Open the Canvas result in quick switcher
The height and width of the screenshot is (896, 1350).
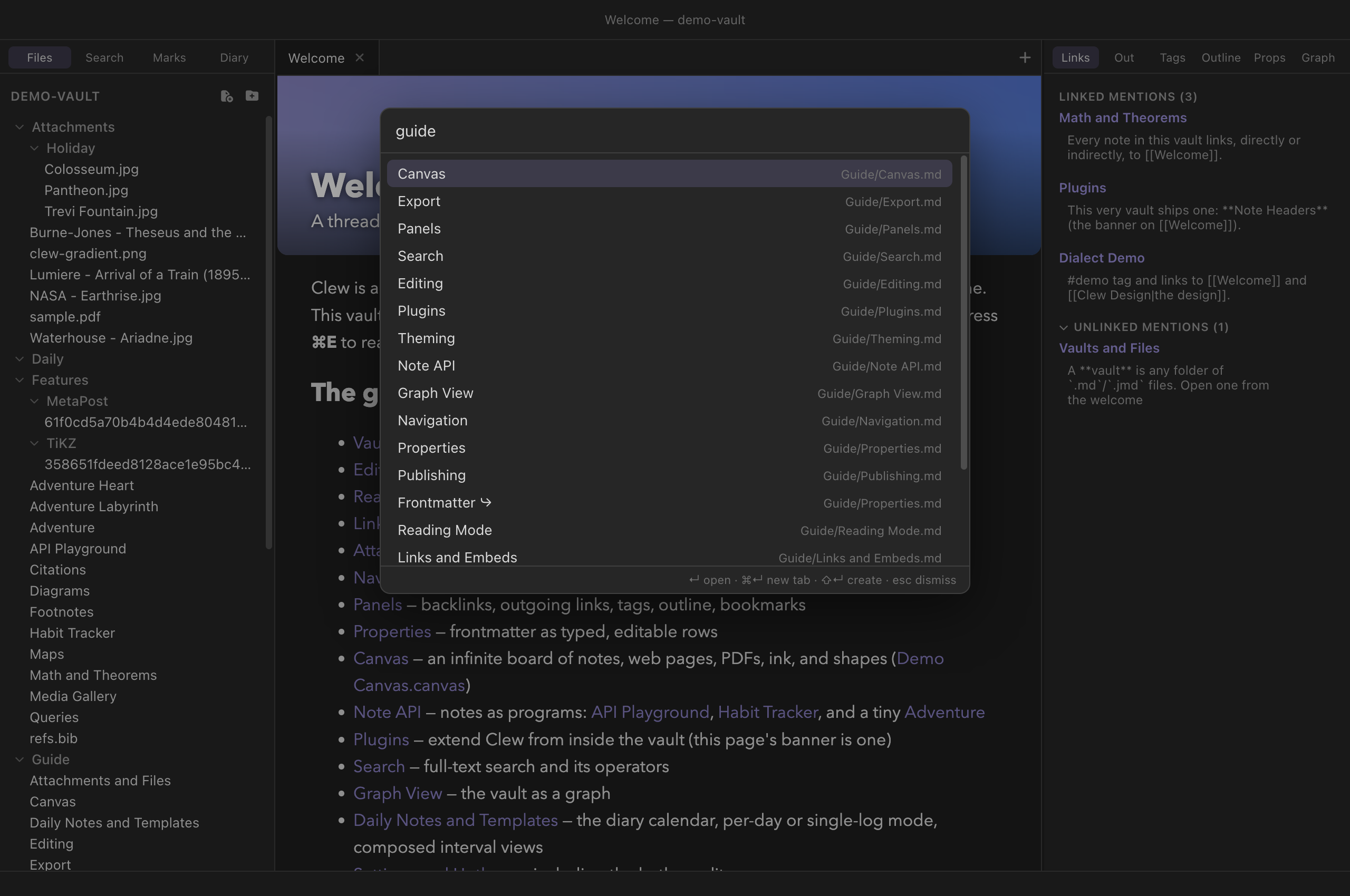[670, 174]
